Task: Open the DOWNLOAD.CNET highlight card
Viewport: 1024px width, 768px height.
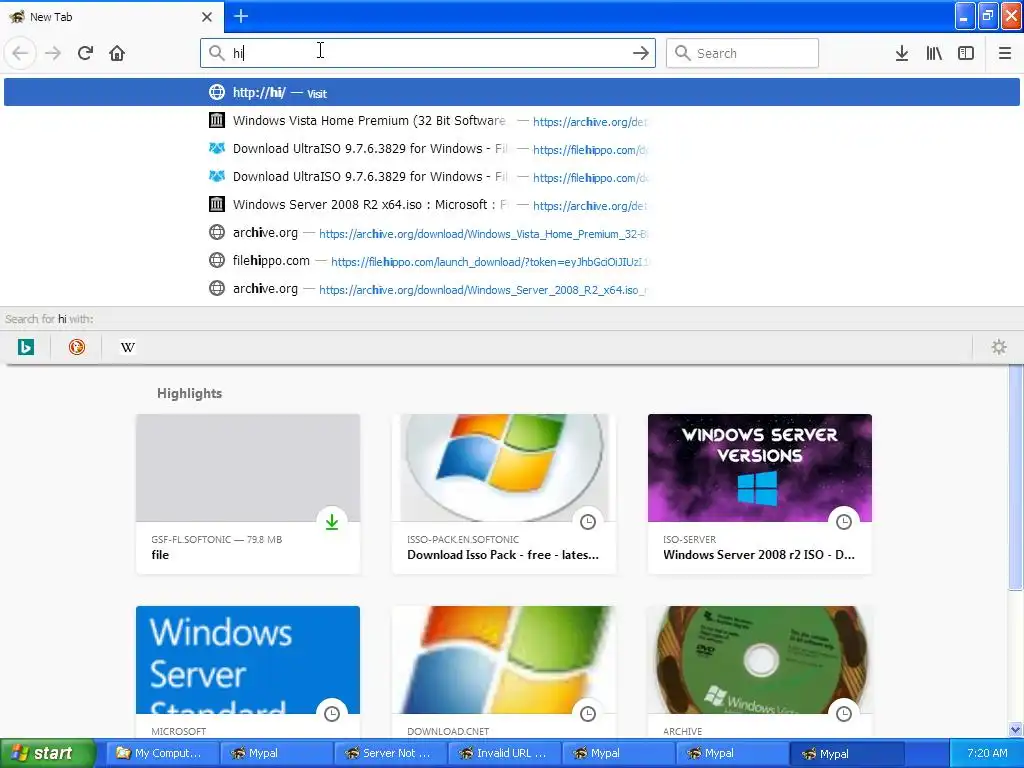Action: (x=504, y=672)
